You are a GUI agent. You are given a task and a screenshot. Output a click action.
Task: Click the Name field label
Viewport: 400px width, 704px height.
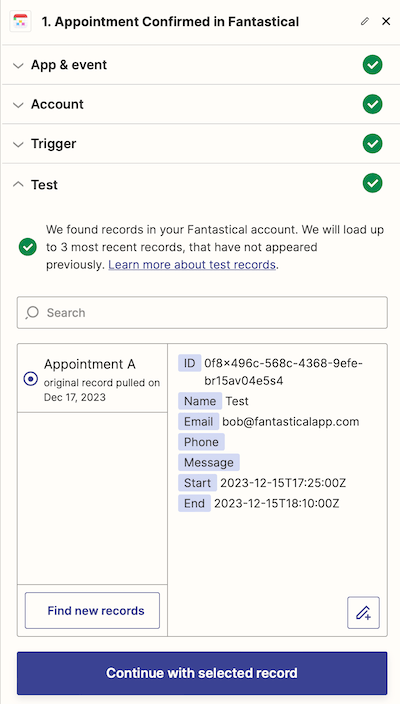coord(200,401)
